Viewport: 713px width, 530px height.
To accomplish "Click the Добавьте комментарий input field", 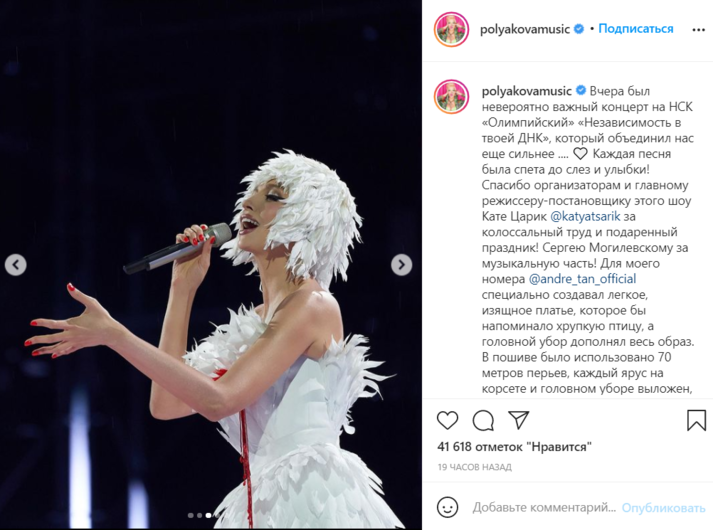I will point(544,507).
